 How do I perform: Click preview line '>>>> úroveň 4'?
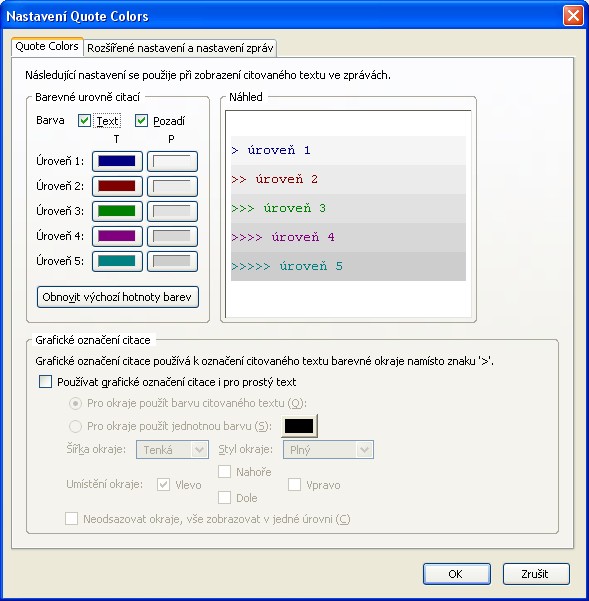click(x=348, y=237)
